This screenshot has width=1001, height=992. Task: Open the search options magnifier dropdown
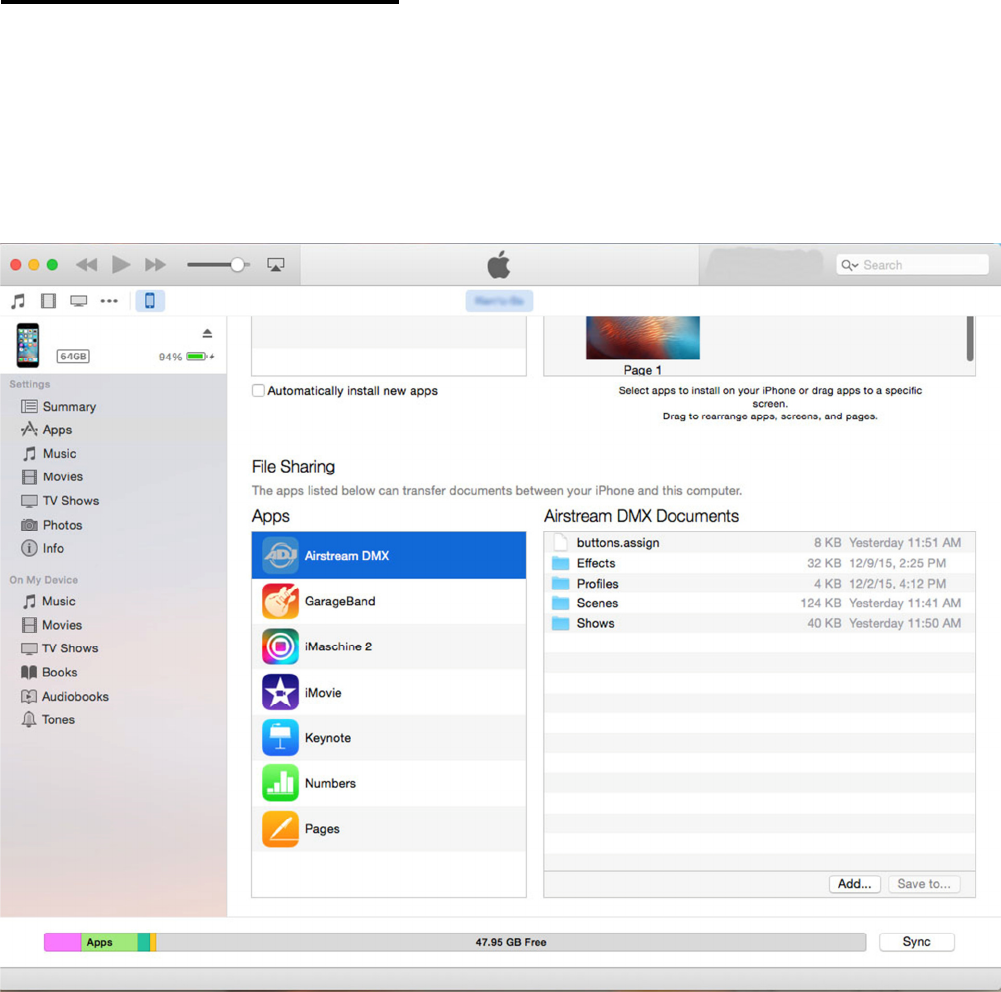[849, 265]
